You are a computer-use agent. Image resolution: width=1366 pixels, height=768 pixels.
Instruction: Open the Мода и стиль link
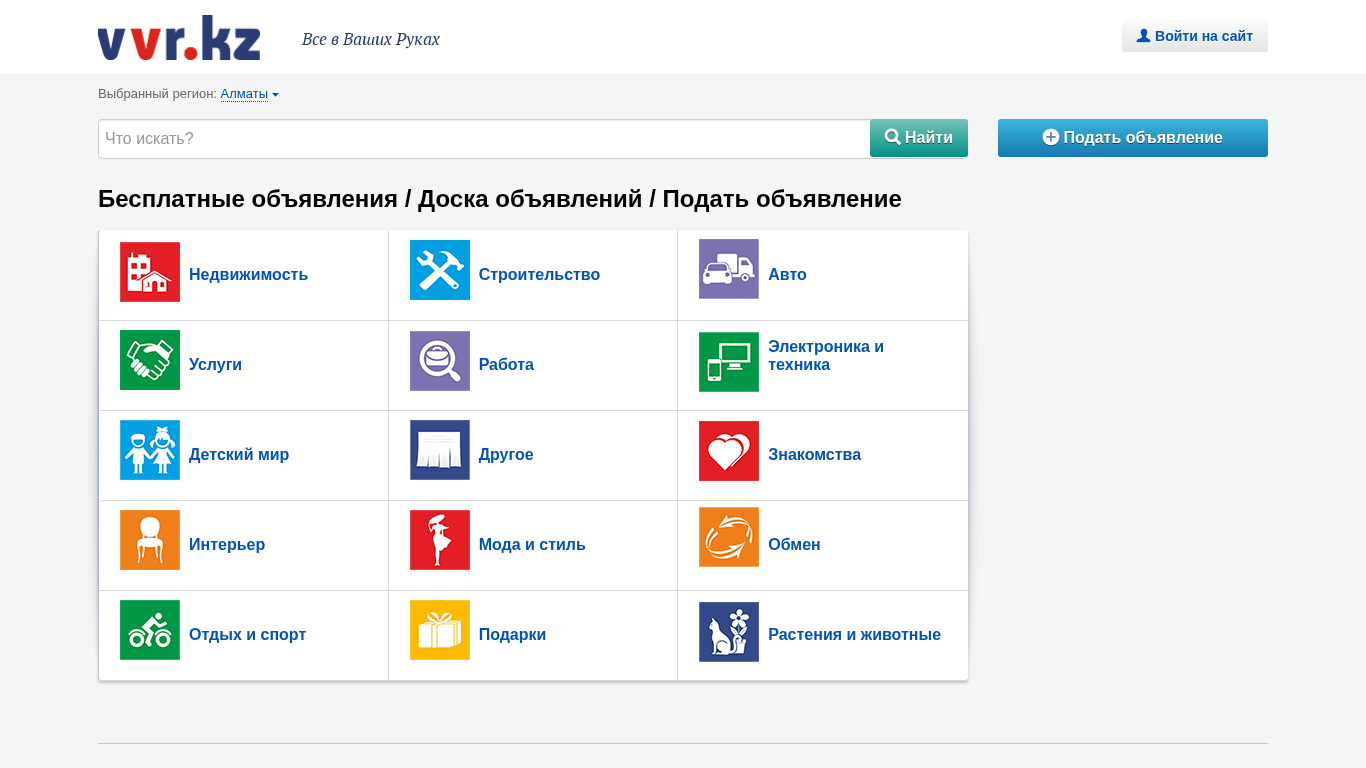532,545
